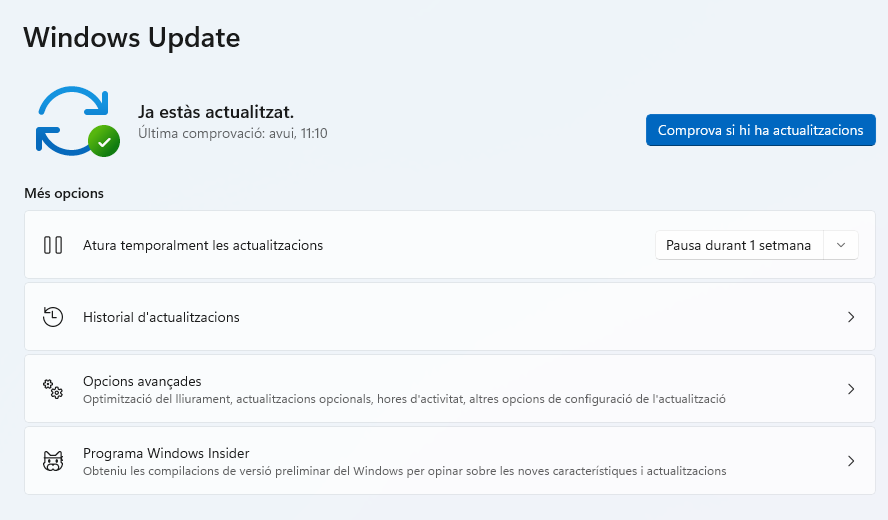
Task: Click the pause icon beside Atura temporalment
Action: coord(53,245)
